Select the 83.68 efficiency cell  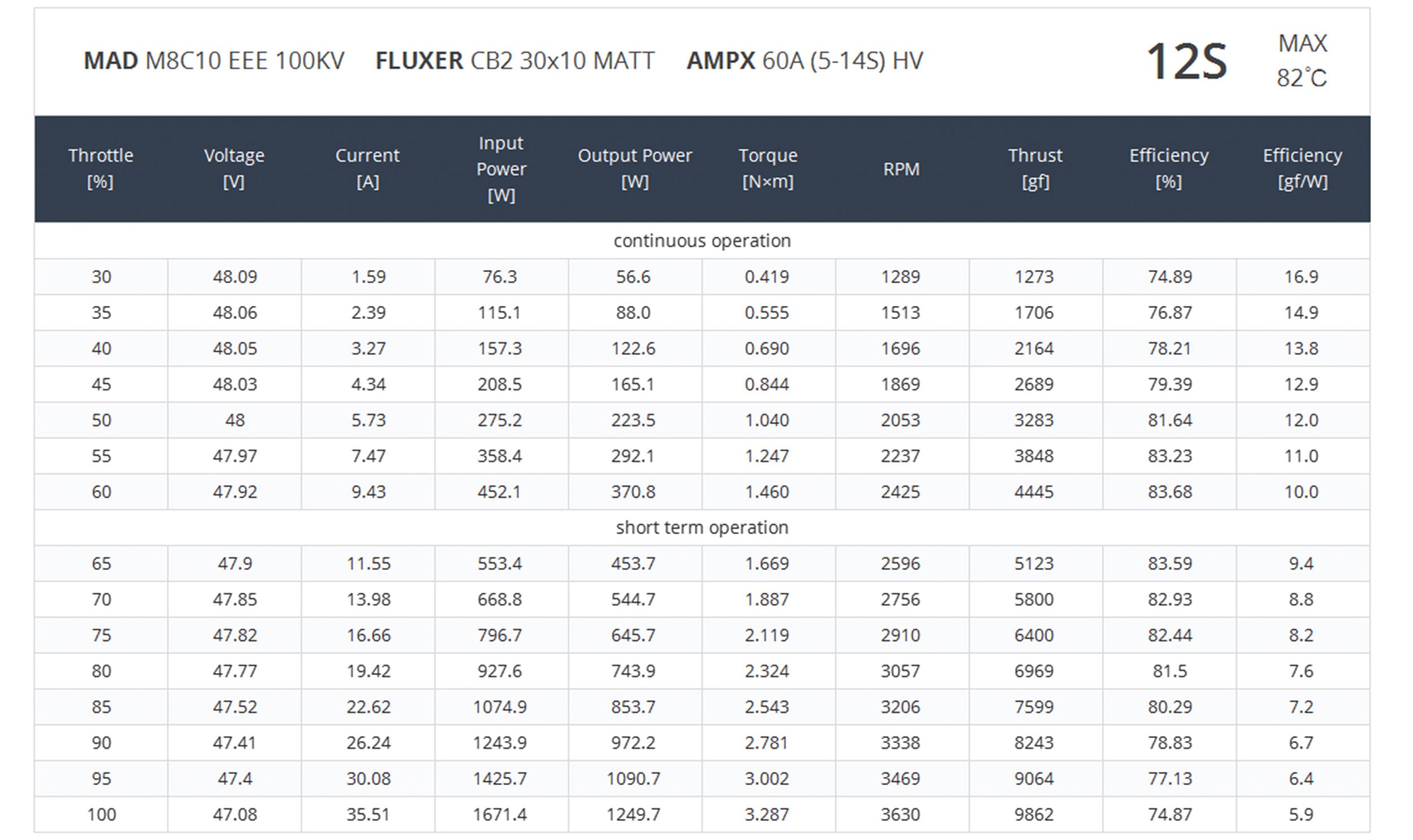click(x=1169, y=491)
